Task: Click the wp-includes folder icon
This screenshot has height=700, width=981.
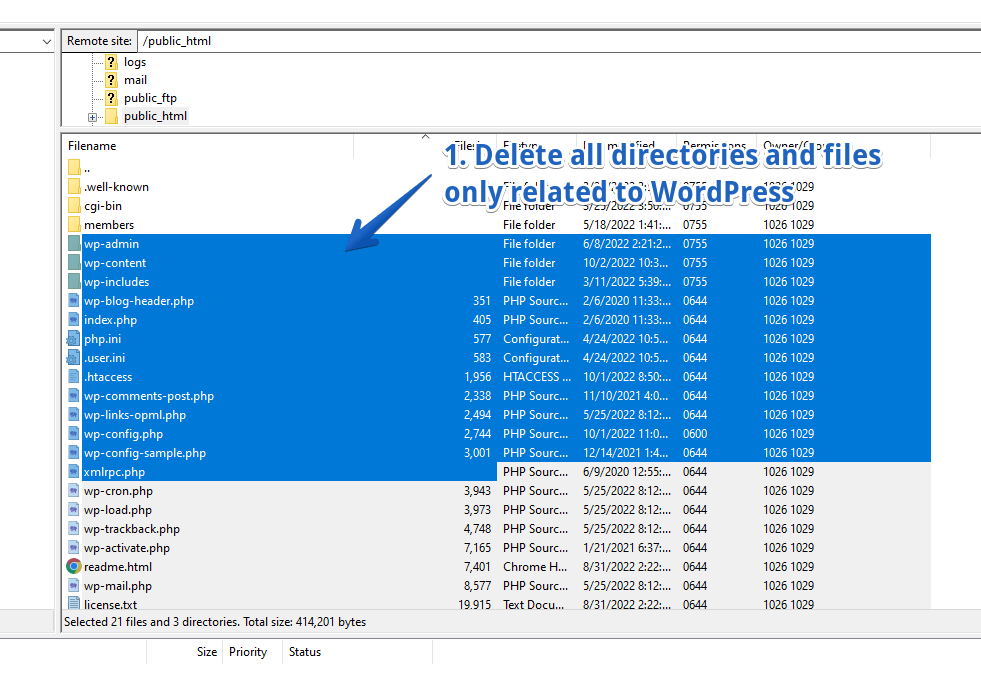Action: (74, 282)
